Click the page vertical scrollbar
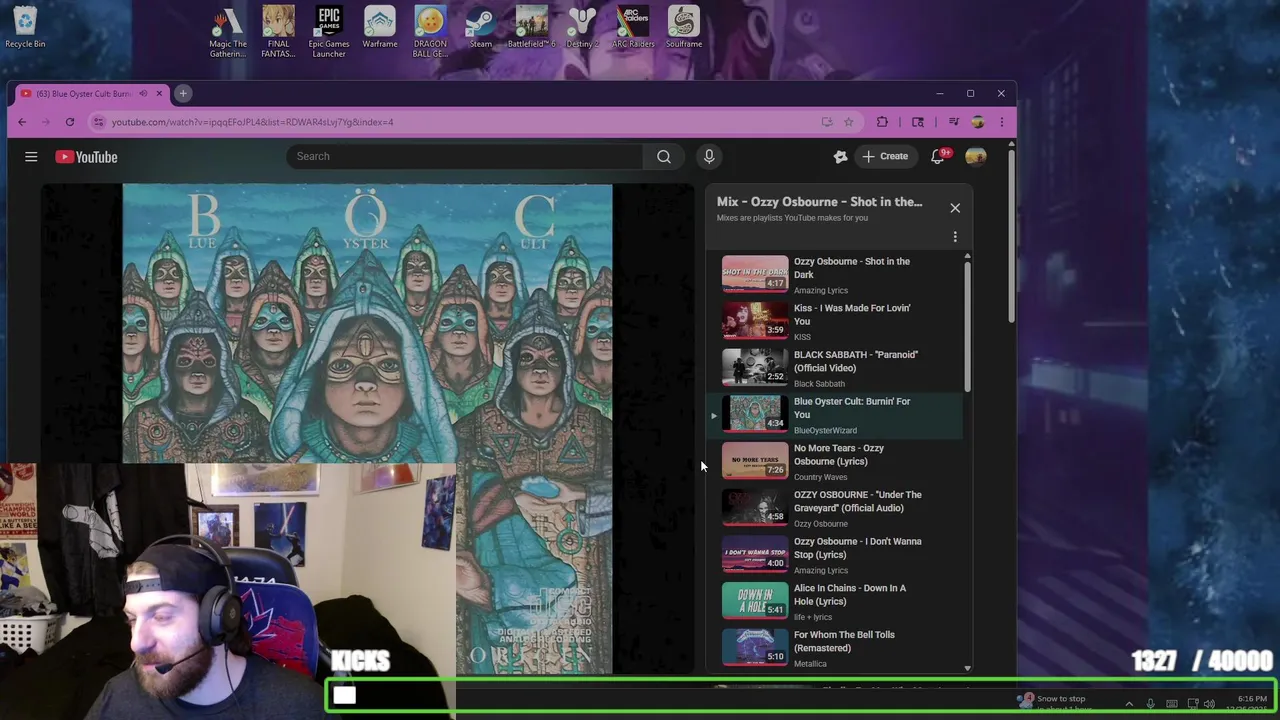Screen dimensions: 1280x720 tap(1011, 236)
